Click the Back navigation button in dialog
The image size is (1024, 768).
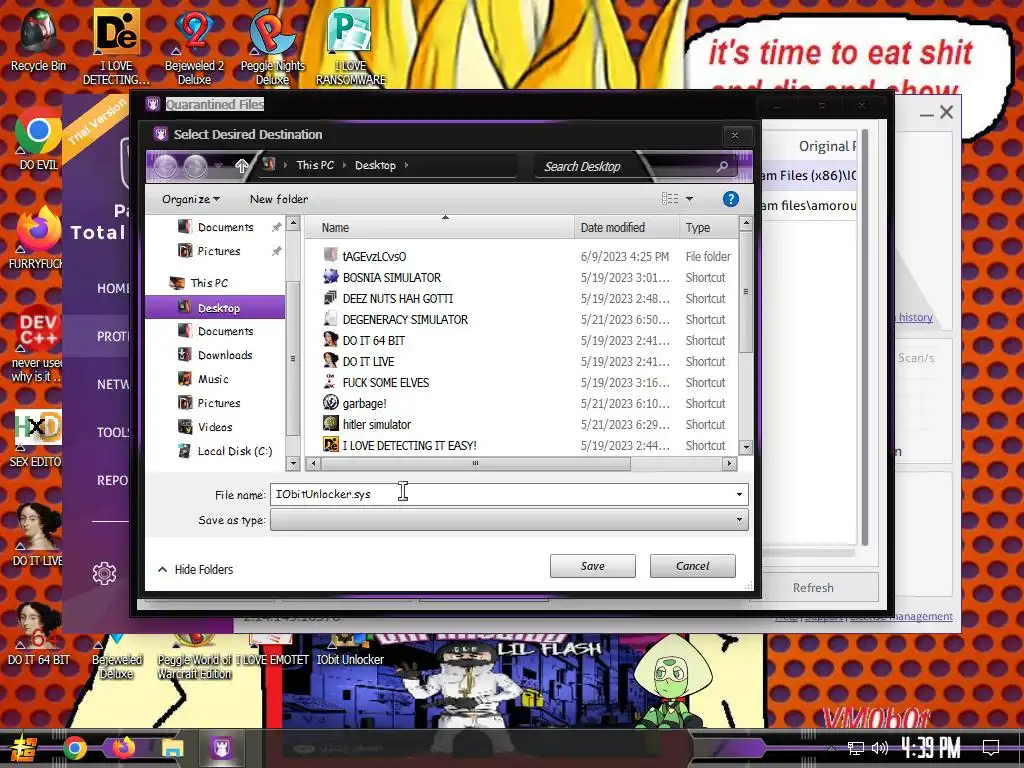(166, 167)
